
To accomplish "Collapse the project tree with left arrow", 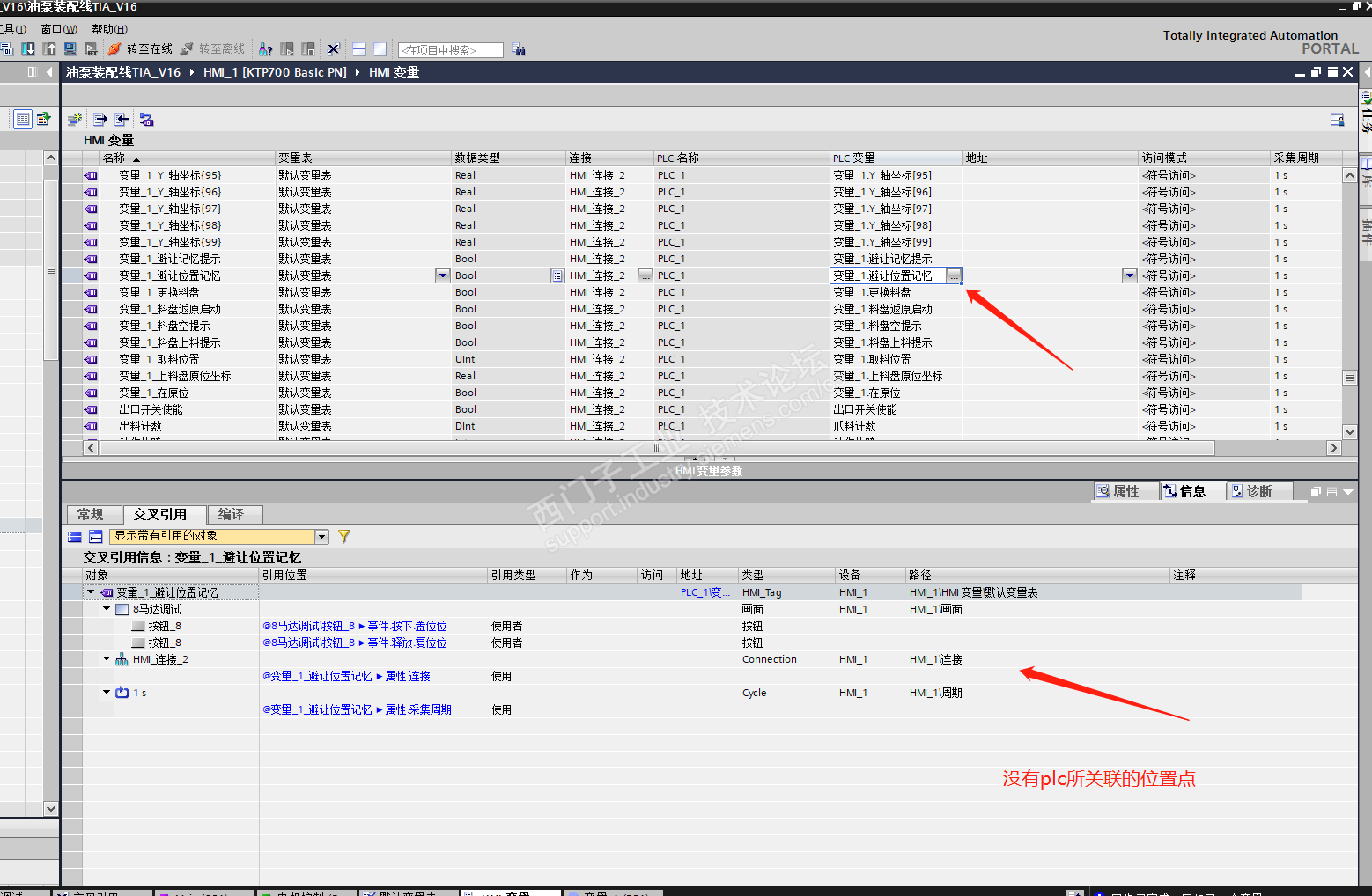I will pyautogui.click(x=49, y=72).
